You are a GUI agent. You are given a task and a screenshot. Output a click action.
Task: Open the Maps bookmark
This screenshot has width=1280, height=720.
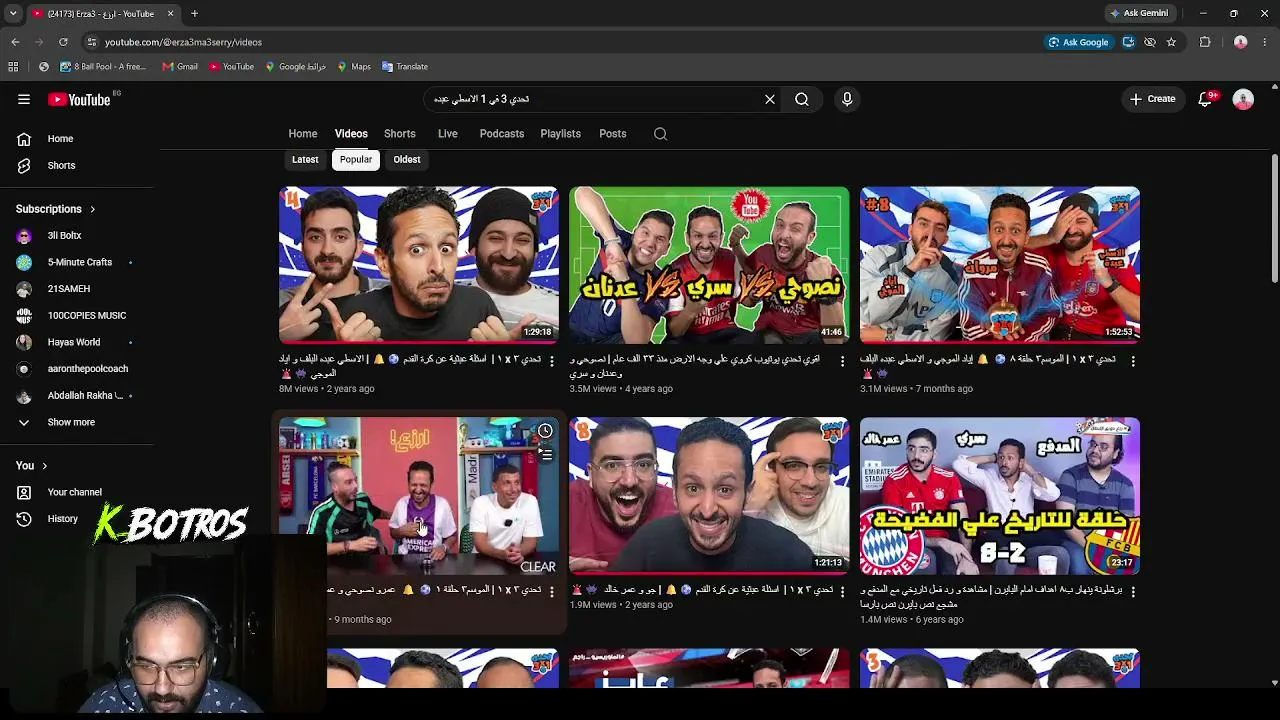(x=354, y=67)
